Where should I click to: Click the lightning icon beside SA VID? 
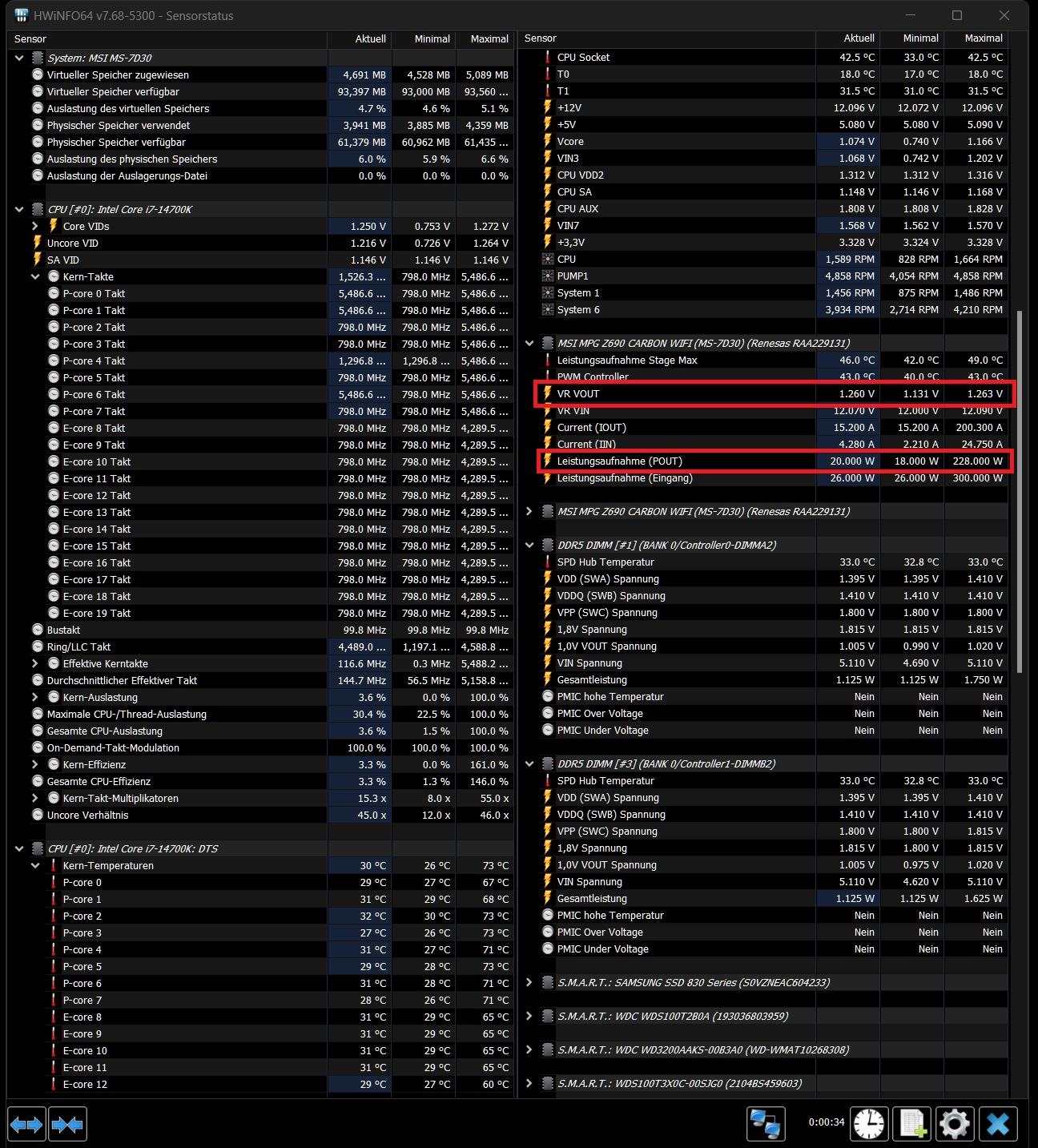38,260
